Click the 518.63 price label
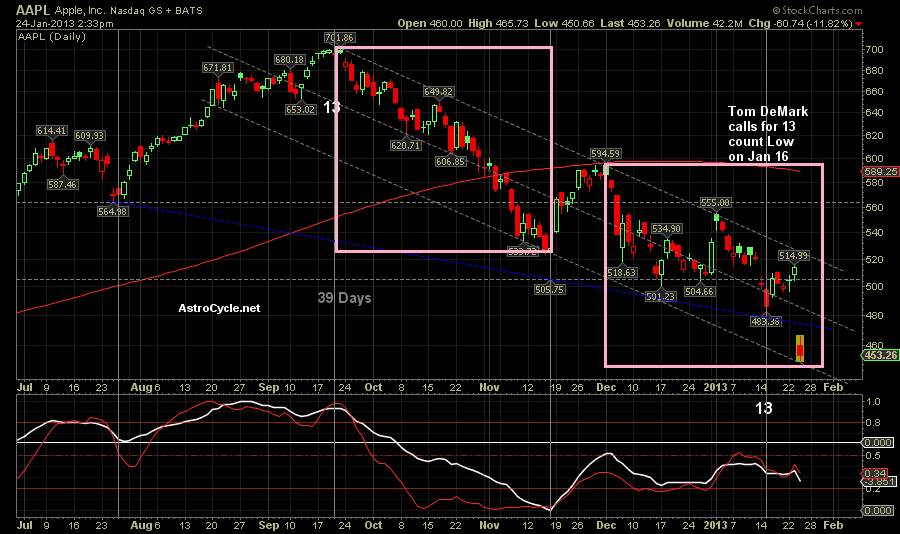Screen dimensions: 900x534 point(622,273)
